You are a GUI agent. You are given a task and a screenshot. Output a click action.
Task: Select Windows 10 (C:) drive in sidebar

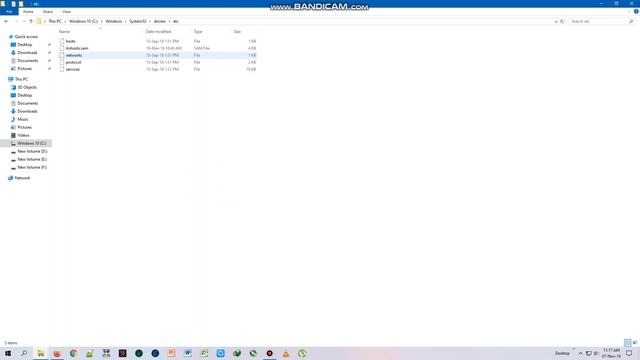32,143
